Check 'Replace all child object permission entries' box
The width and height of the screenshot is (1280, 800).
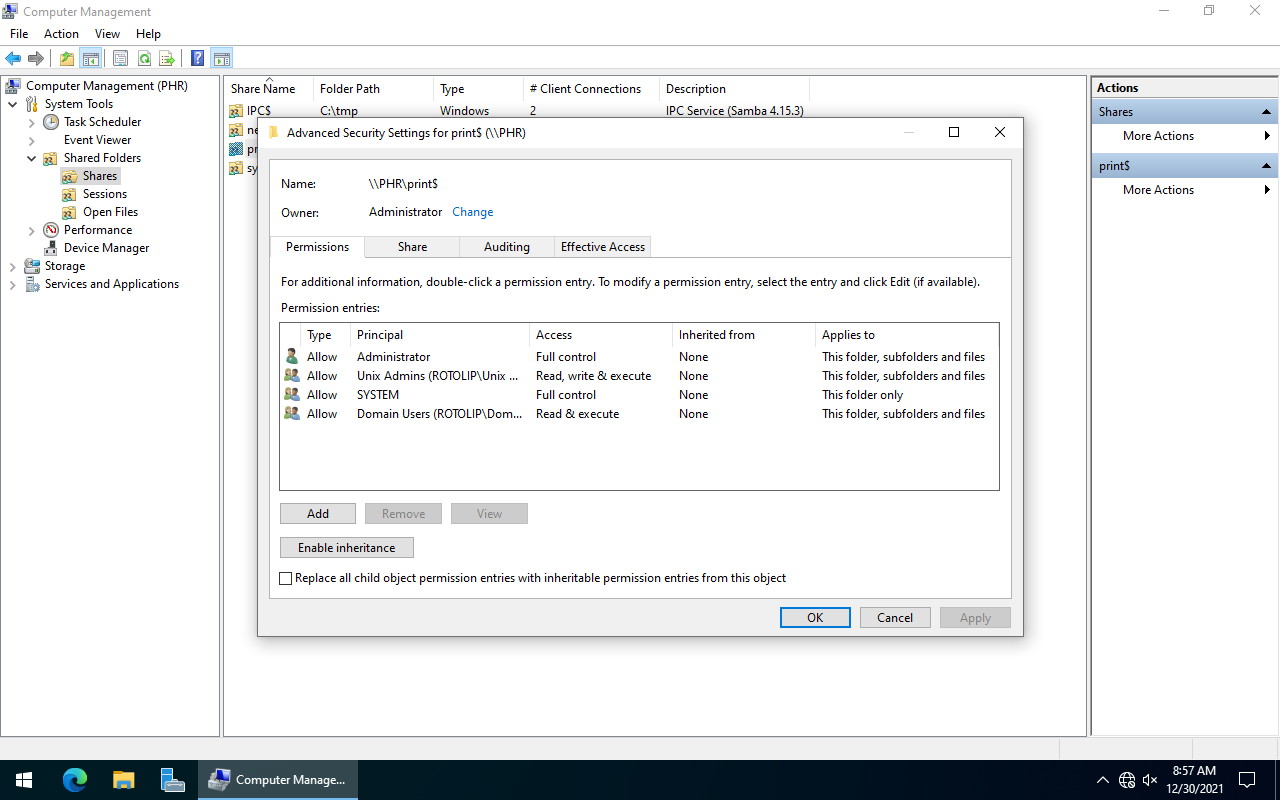(286, 578)
